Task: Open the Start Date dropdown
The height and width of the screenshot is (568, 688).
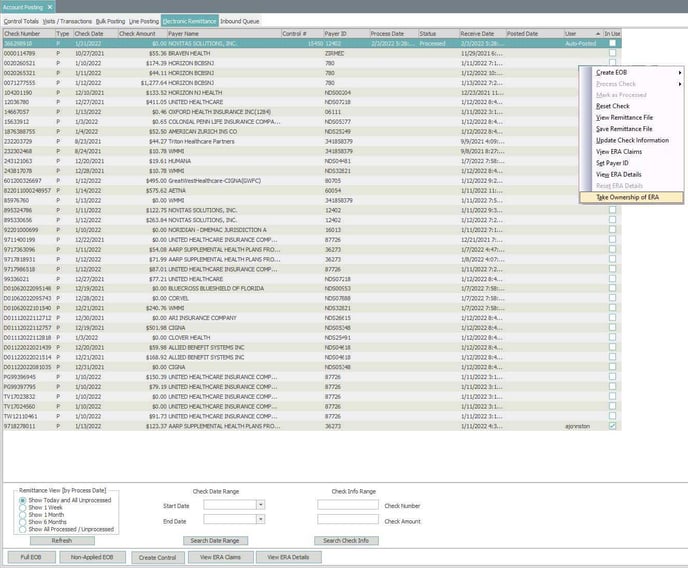Action: pos(259,506)
